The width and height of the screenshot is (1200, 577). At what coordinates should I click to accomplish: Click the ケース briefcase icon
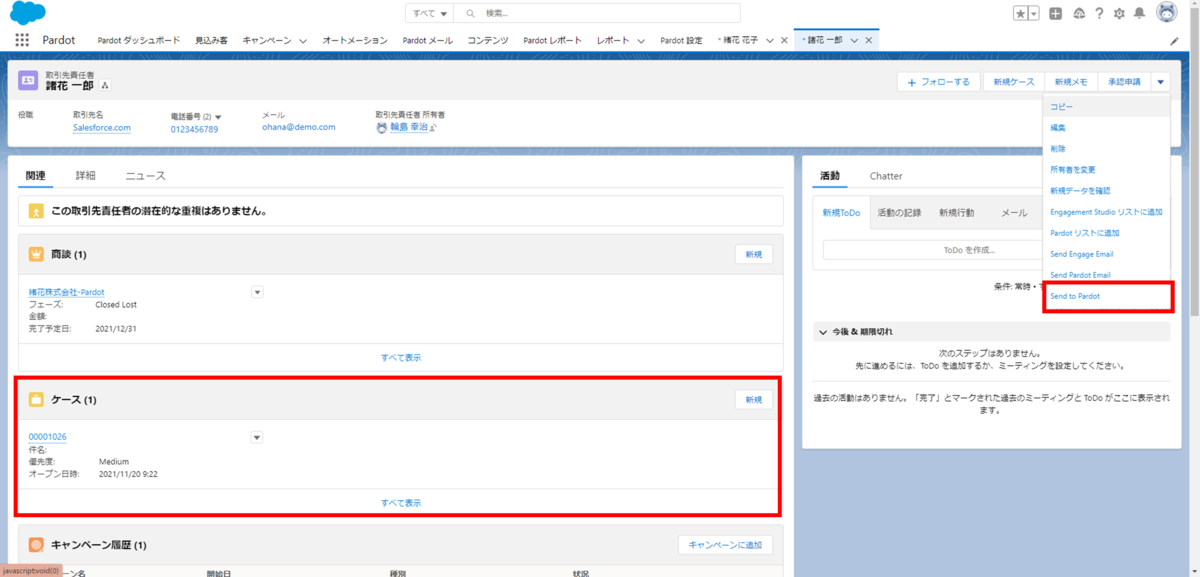[36, 400]
